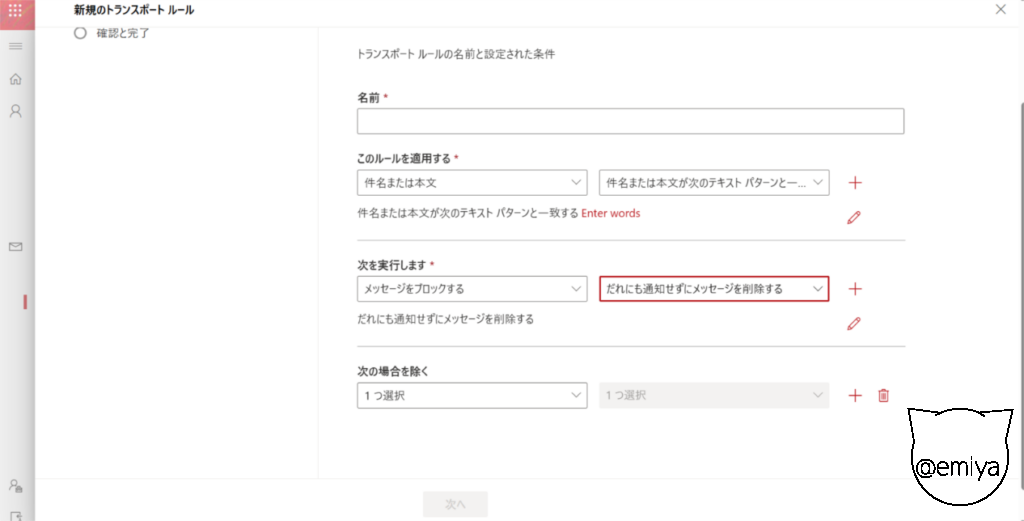Delete the exception with trash icon
The image size is (1024, 521).
[x=883, y=396]
